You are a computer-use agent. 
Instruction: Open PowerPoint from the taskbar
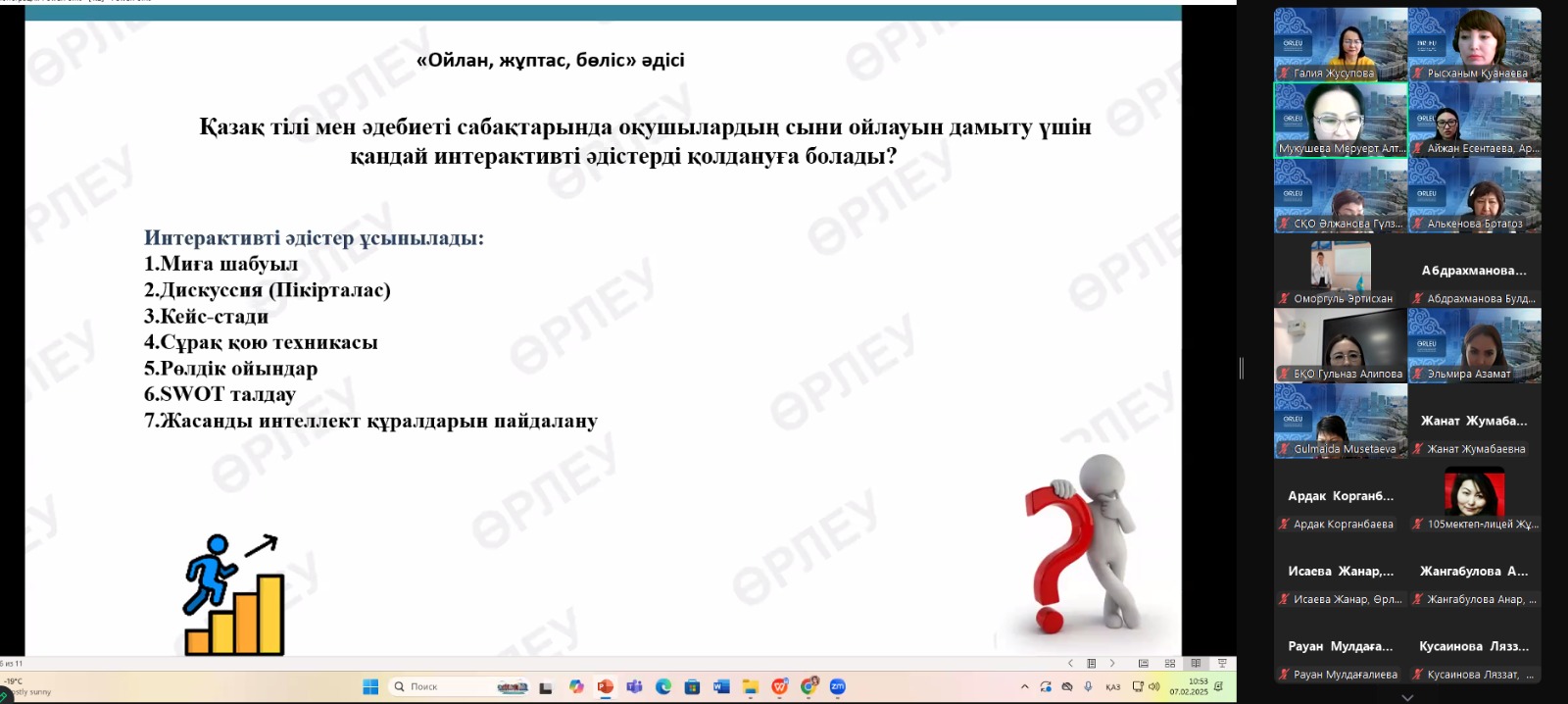605,686
